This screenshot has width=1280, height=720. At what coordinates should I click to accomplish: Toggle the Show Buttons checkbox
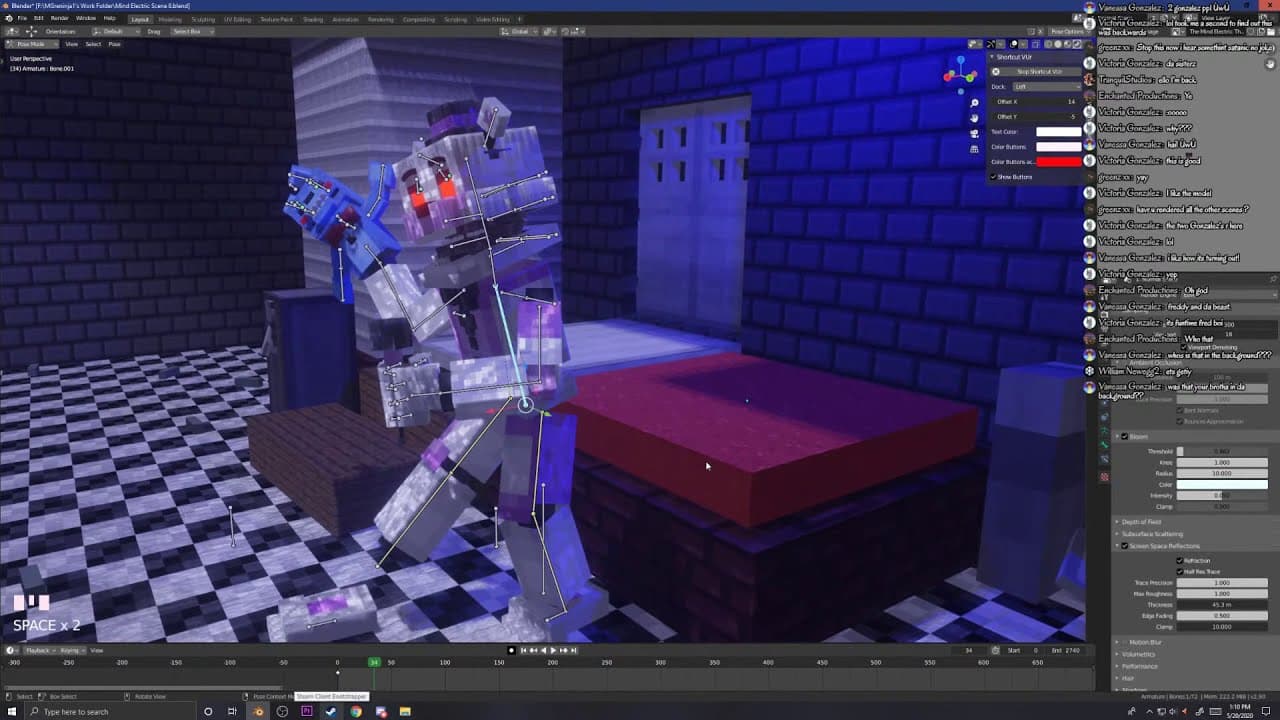click(x=994, y=177)
